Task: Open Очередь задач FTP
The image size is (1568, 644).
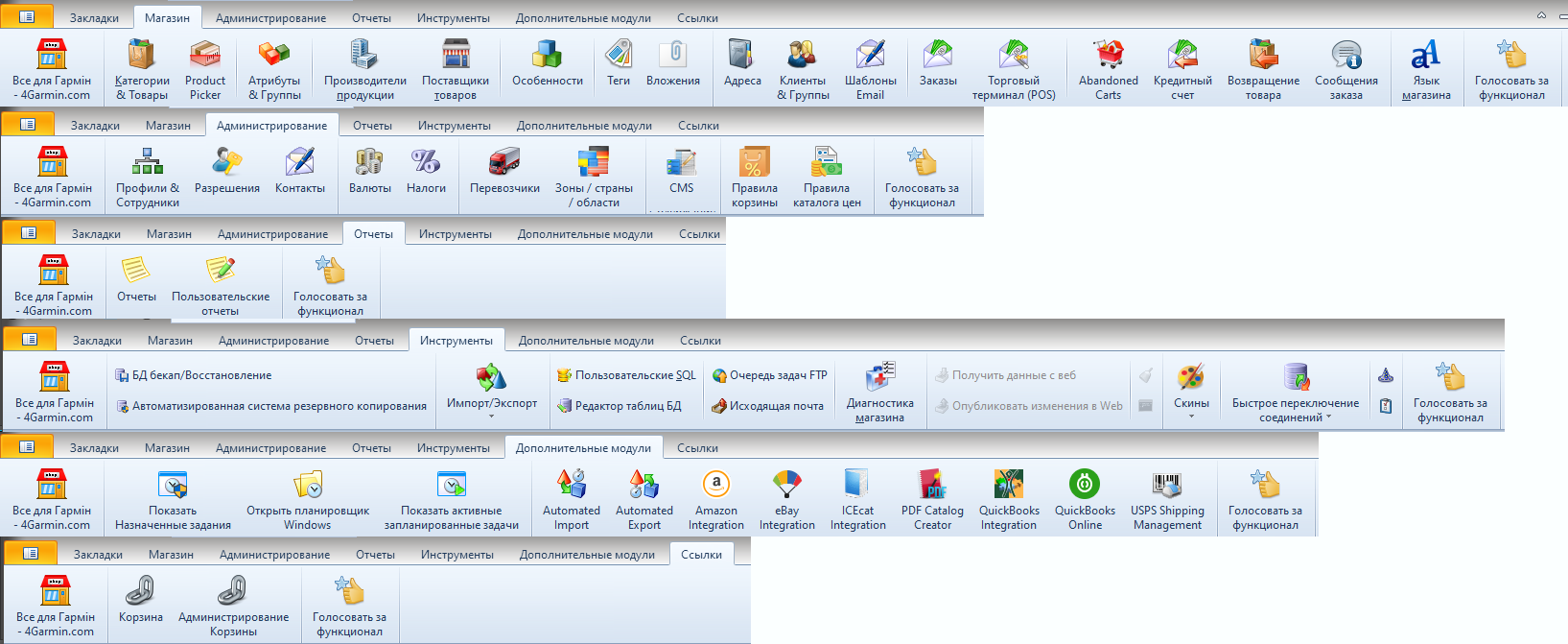Action: (769, 375)
